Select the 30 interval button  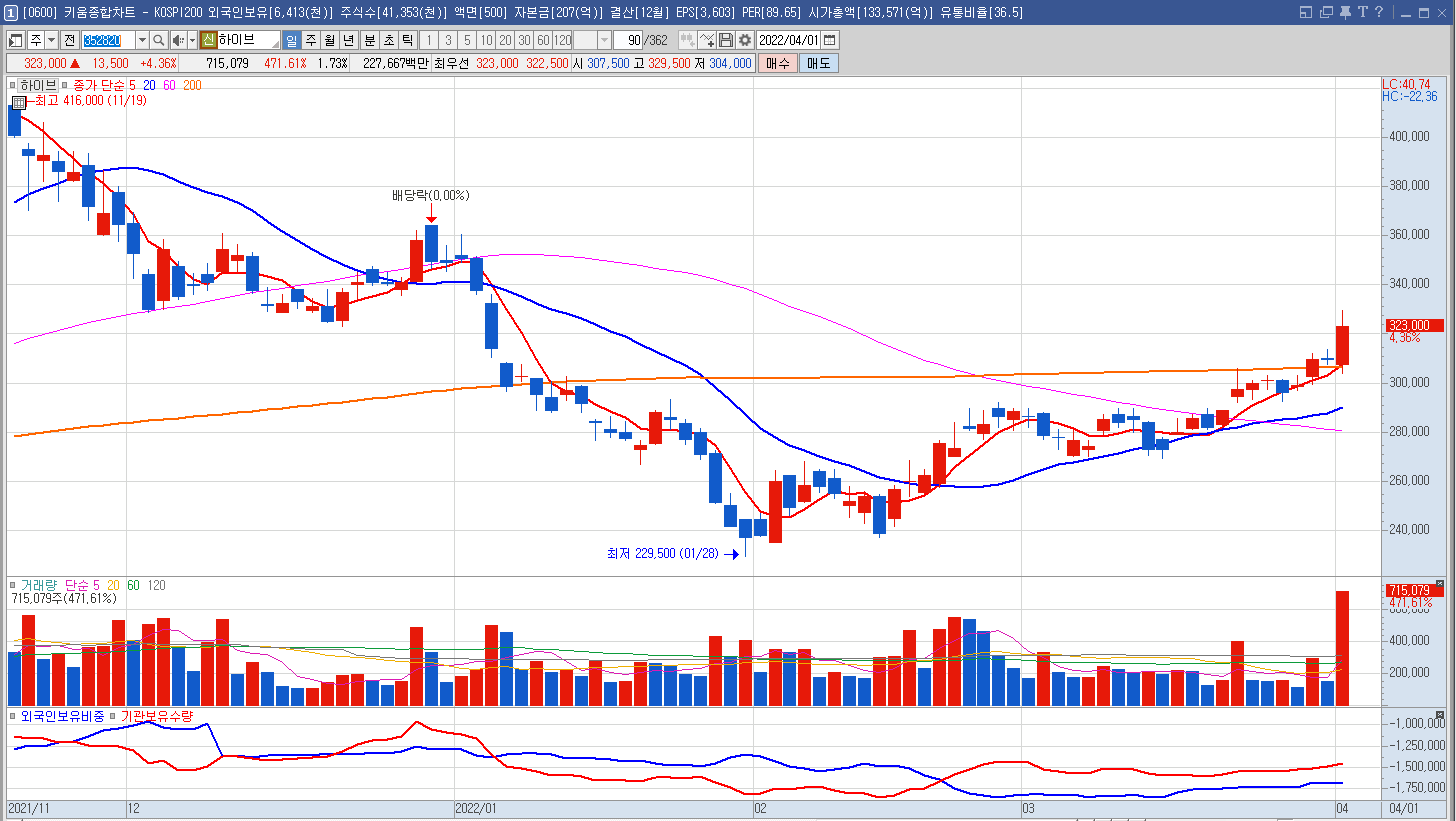pyautogui.click(x=524, y=40)
